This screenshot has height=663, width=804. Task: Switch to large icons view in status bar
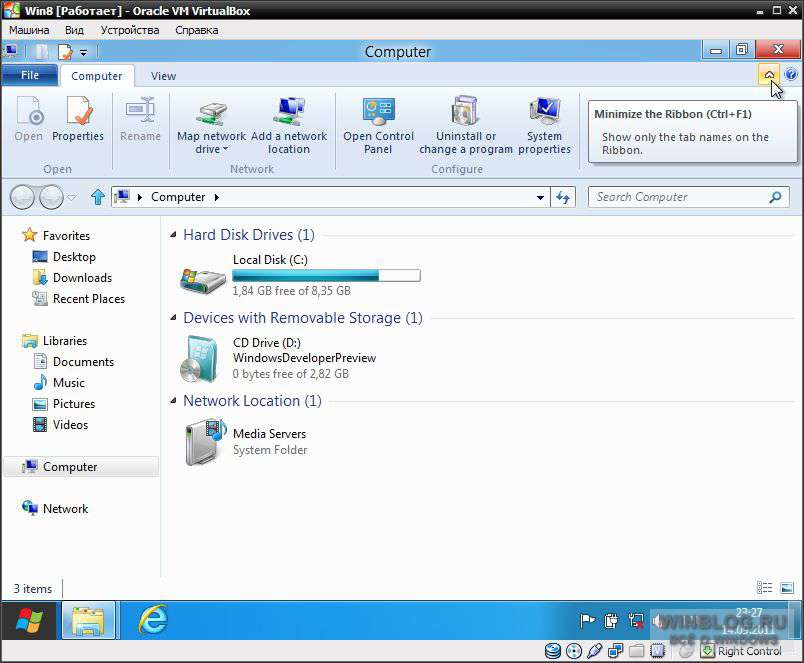[x=787, y=588]
